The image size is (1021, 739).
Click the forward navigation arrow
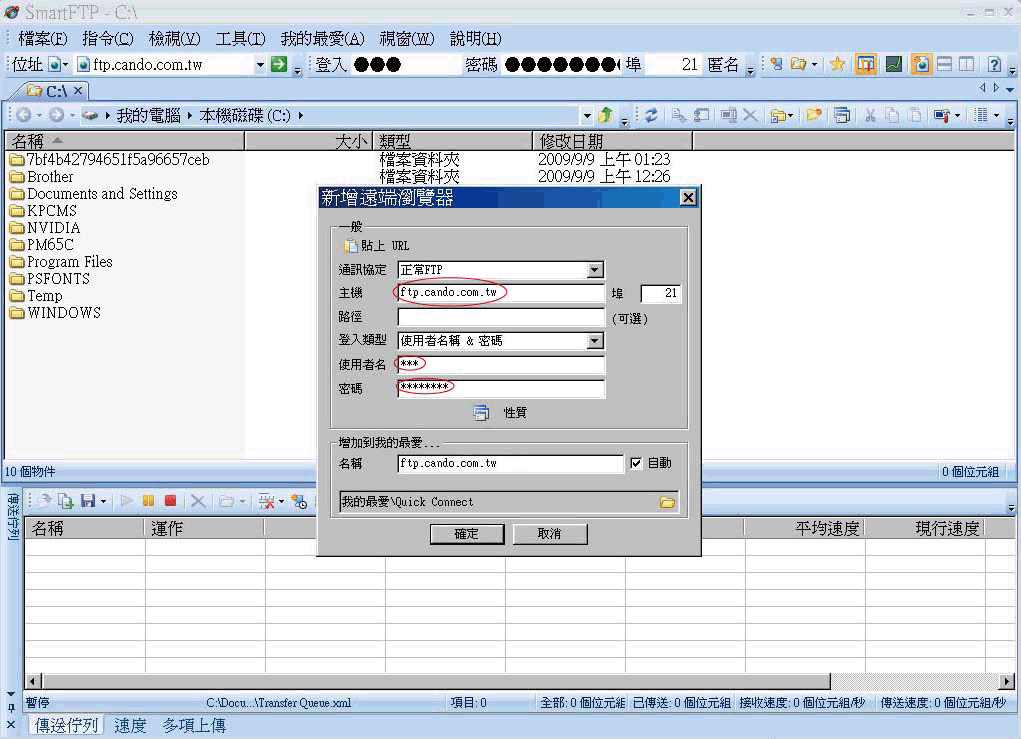coord(57,115)
